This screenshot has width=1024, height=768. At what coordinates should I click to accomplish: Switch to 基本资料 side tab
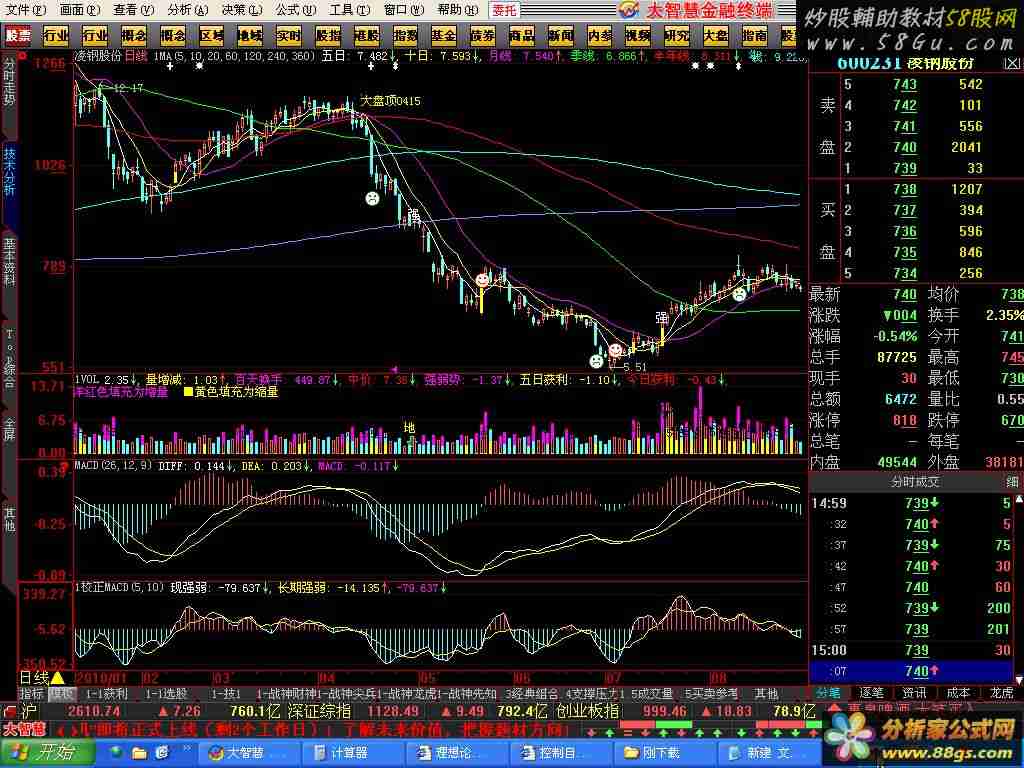click(x=9, y=262)
